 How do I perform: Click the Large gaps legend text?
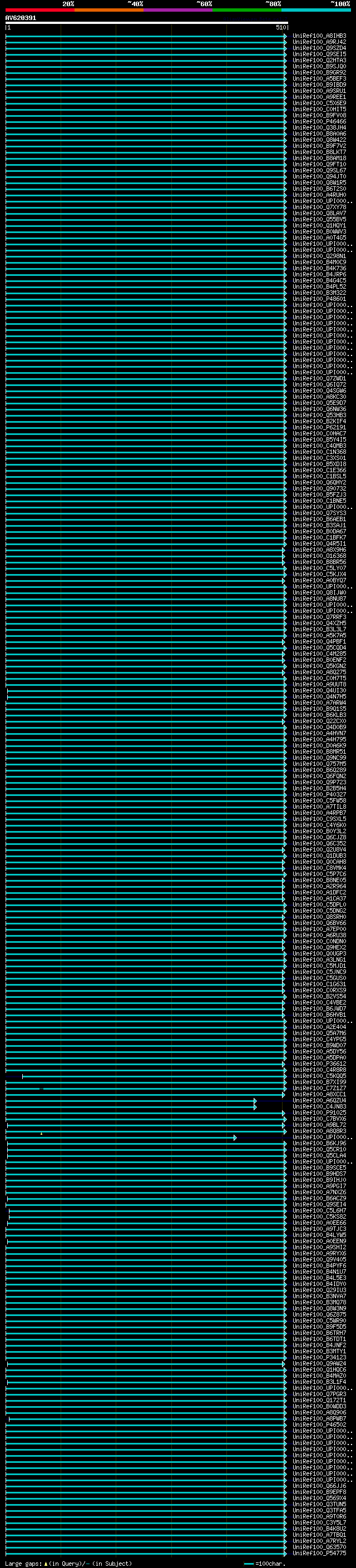tap(68, 1563)
